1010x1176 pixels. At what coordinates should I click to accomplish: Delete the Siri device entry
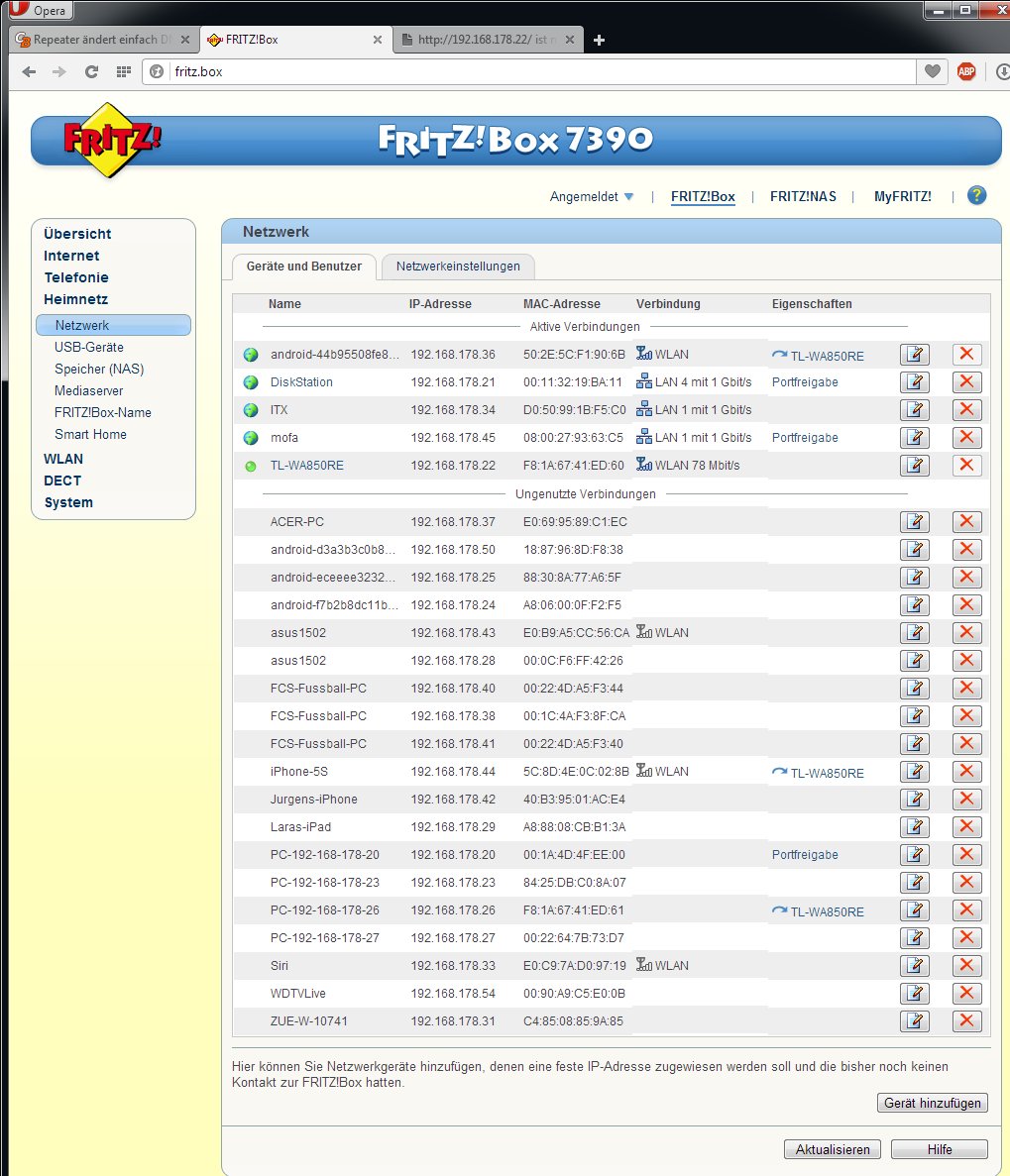coord(966,965)
